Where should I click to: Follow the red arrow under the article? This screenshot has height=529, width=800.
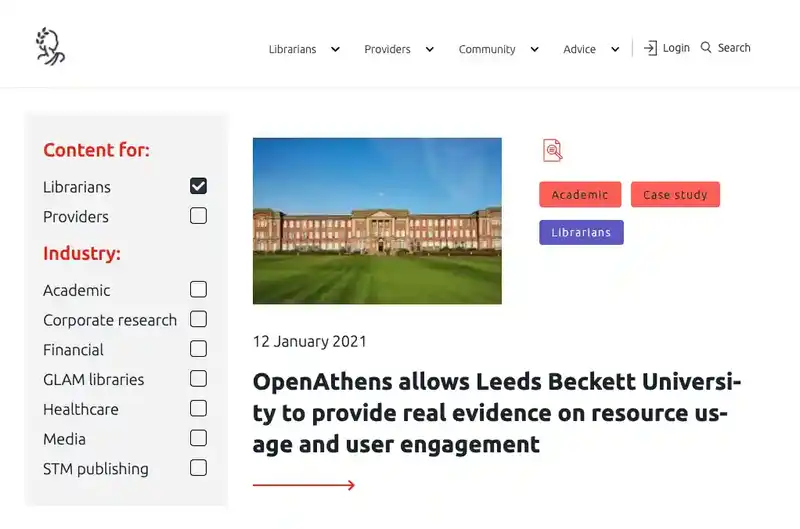click(x=304, y=485)
